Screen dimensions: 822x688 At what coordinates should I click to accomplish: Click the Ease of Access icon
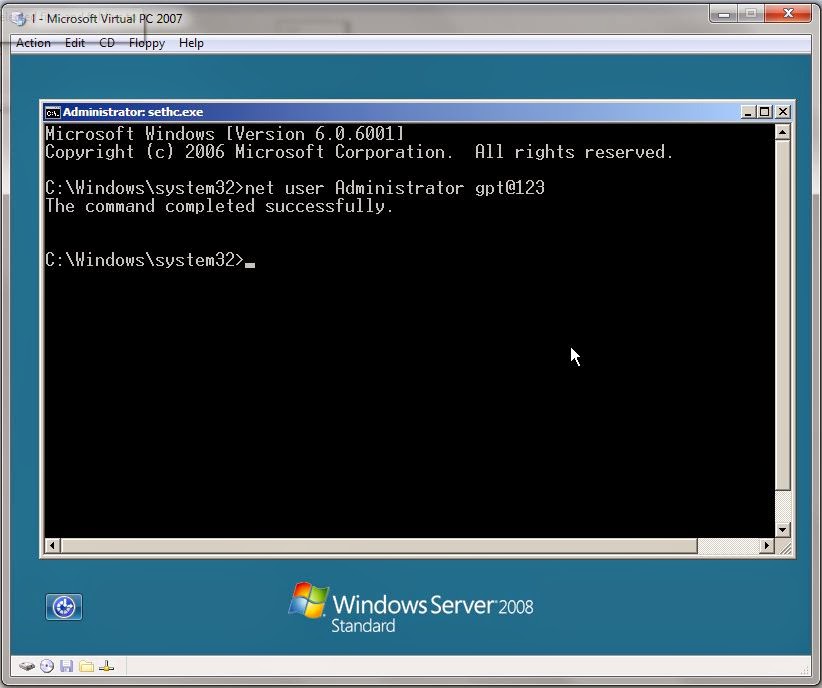coord(63,607)
